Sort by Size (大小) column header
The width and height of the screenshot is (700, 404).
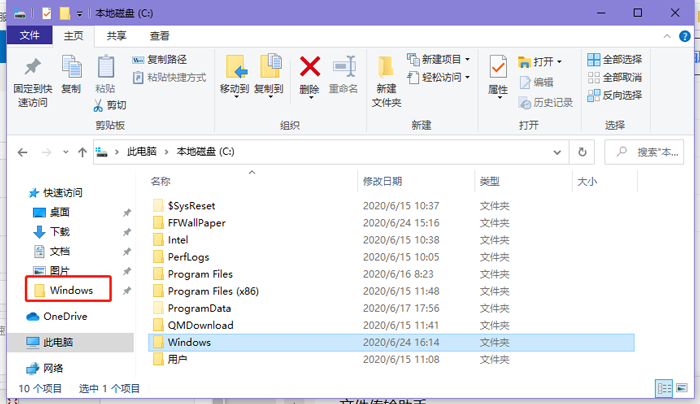(x=587, y=181)
